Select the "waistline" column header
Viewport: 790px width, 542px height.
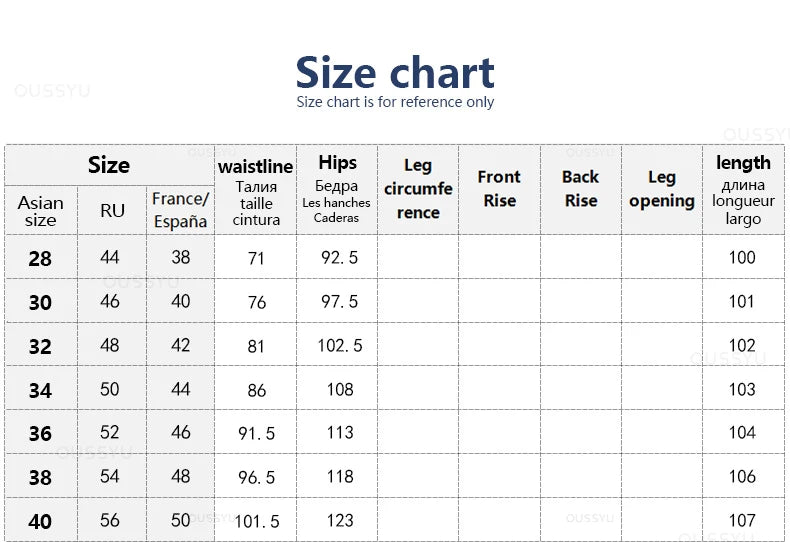pos(256,190)
